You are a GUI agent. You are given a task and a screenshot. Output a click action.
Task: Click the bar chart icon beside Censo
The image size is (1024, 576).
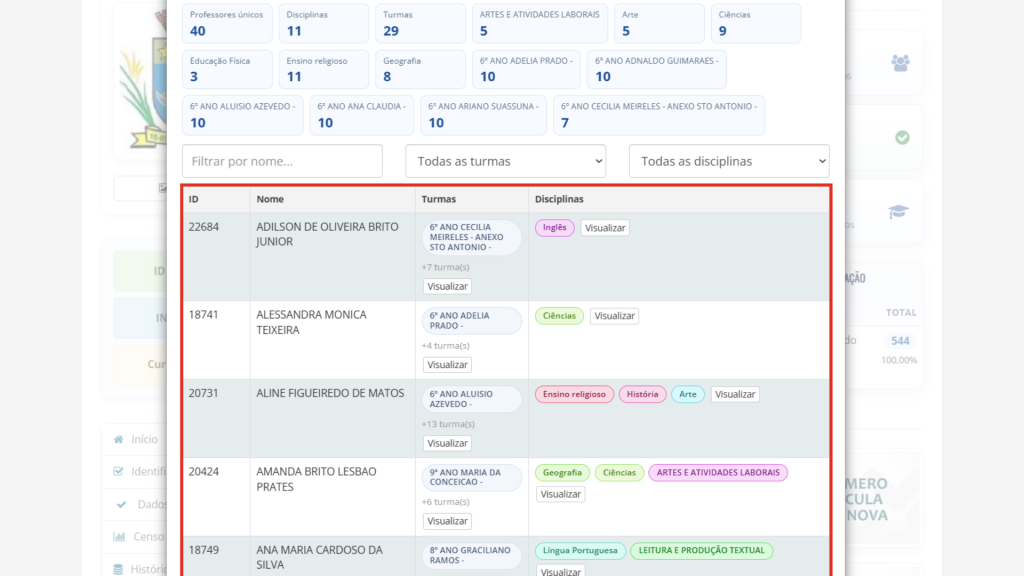(x=119, y=536)
